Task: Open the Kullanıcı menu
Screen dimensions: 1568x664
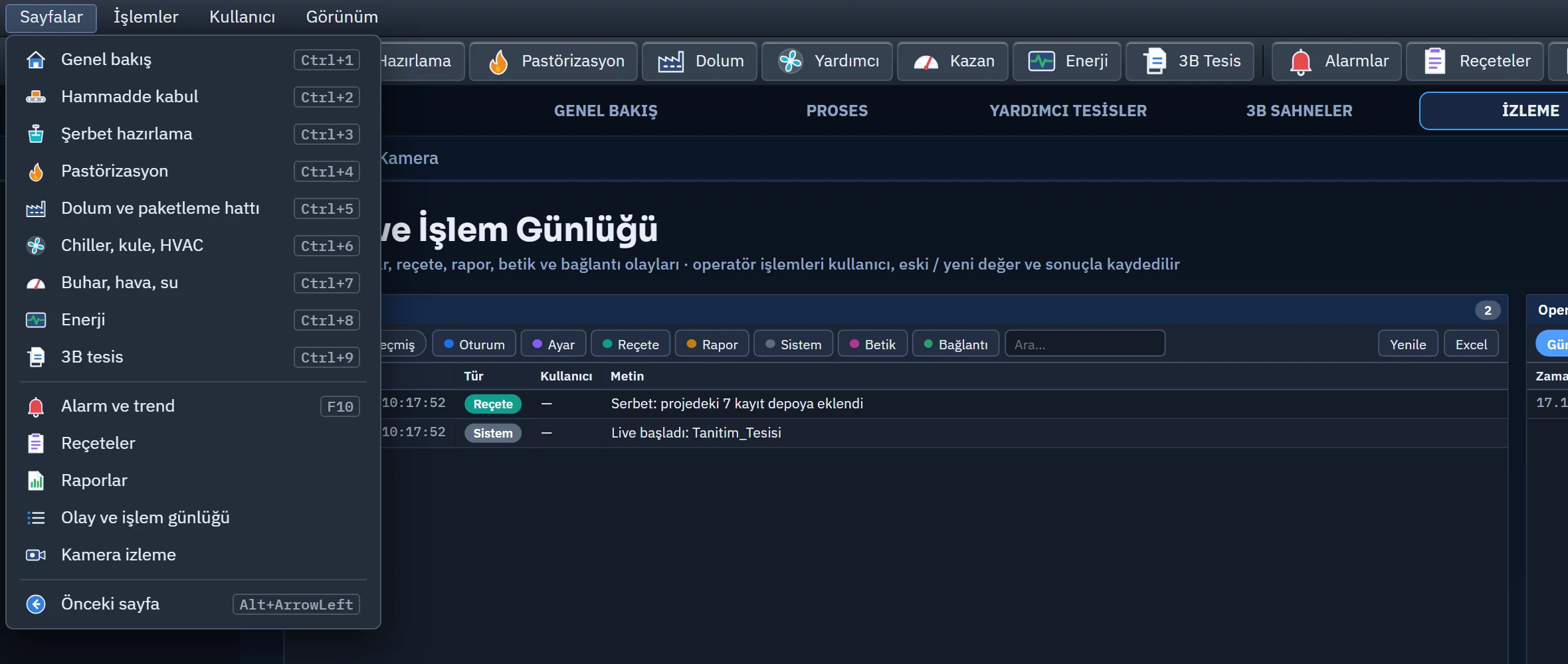Action: [242, 17]
